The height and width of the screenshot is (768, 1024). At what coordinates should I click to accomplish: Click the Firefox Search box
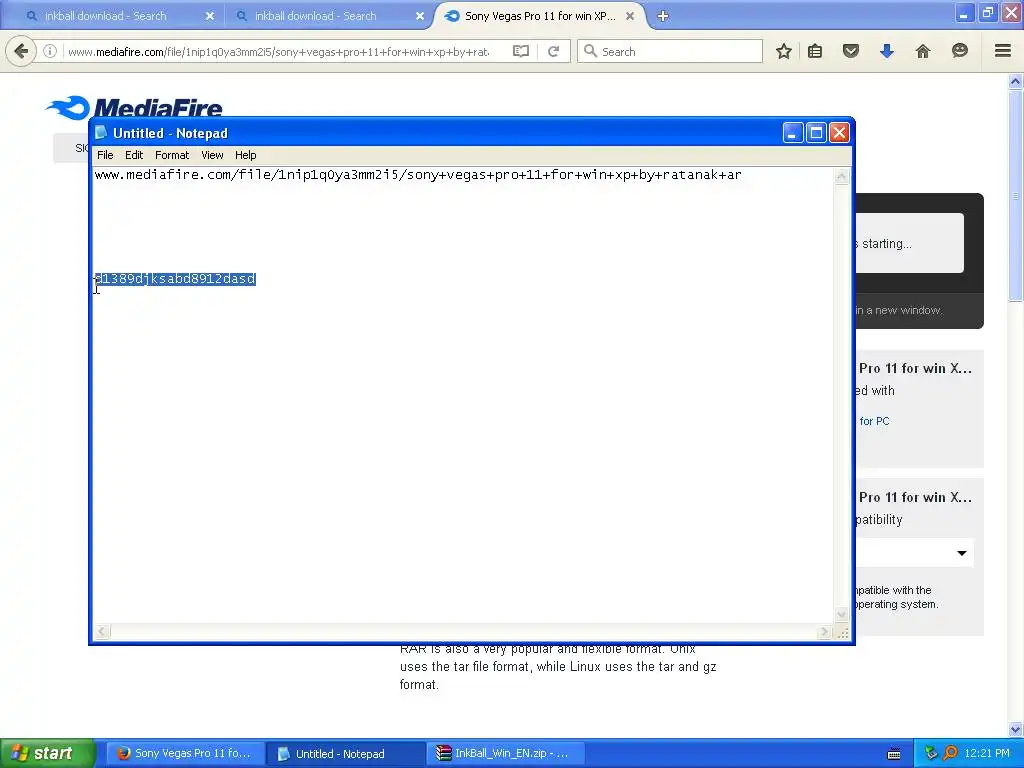pos(670,51)
